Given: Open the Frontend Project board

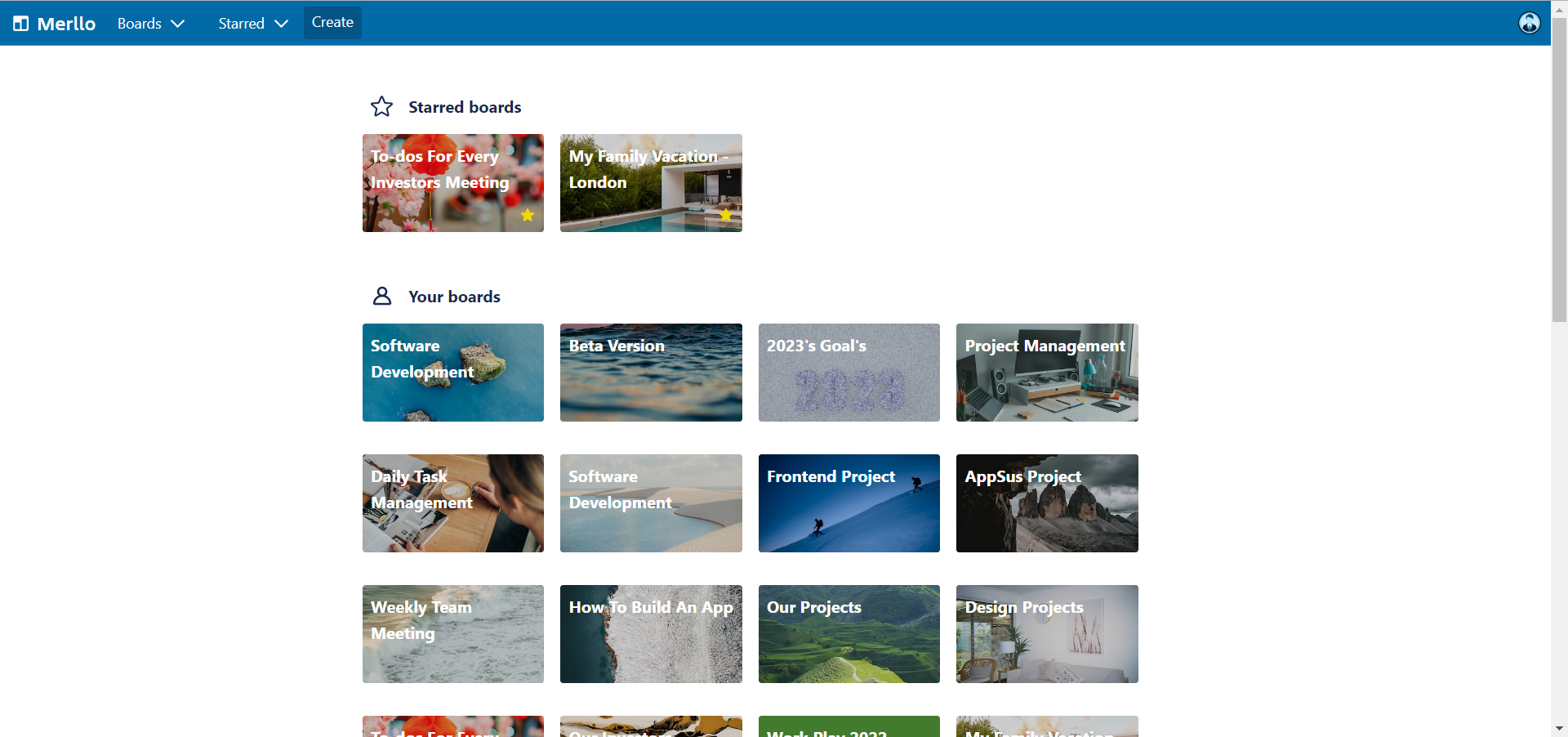Looking at the screenshot, I should (x=849, y=503).
